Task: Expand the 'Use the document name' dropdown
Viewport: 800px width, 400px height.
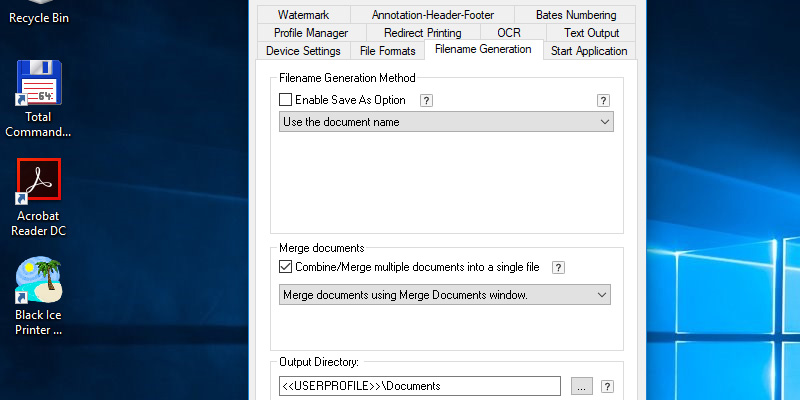Action: coord(446,122)
